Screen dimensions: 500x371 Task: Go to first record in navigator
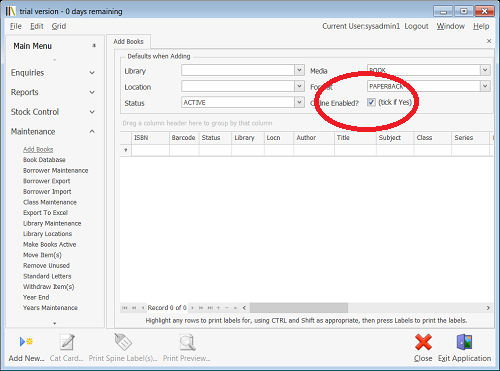pos(125,308)
